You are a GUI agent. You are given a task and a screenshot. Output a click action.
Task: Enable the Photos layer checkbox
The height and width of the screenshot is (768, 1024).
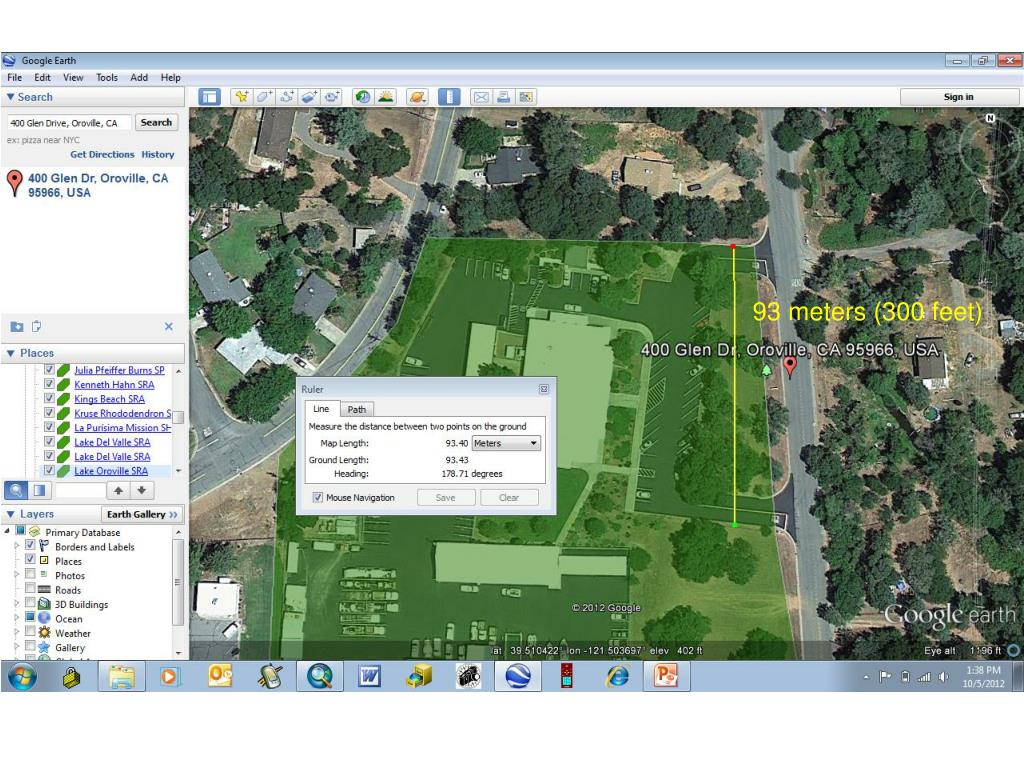30,573
